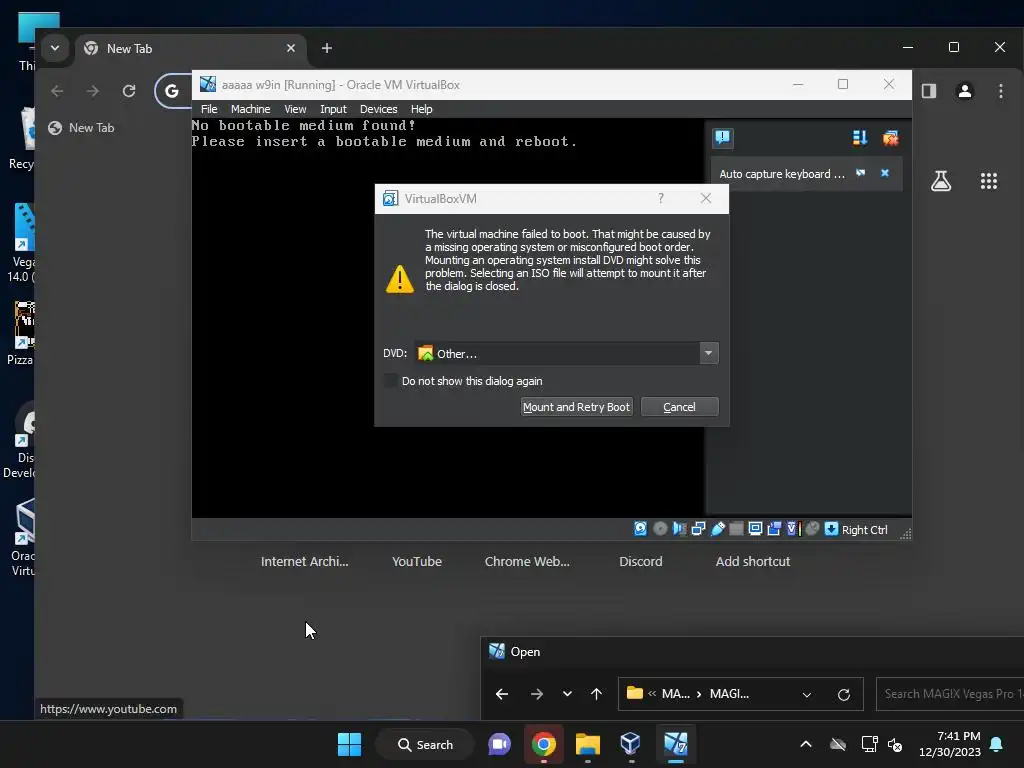Click the mouse integration status icon
This screenshot has width=1024, height=768.
click(x=812, y=529)
